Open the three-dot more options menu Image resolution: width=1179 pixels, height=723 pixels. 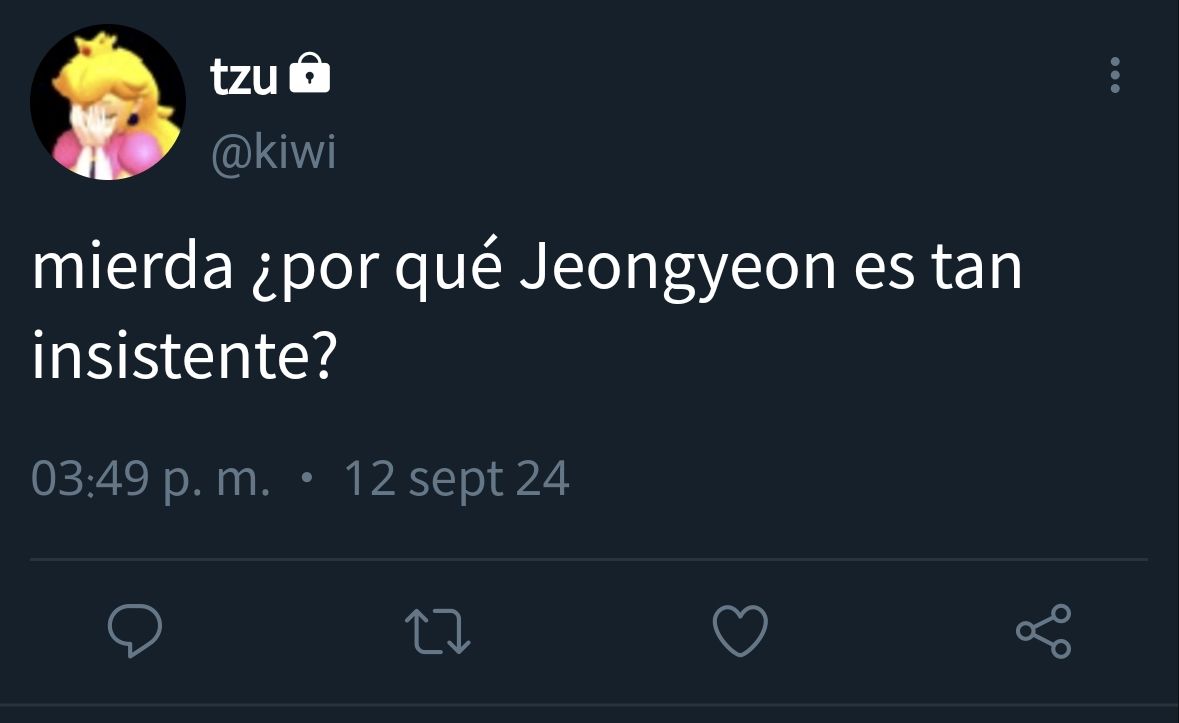pyautogui.click(x=1115, y=75)
